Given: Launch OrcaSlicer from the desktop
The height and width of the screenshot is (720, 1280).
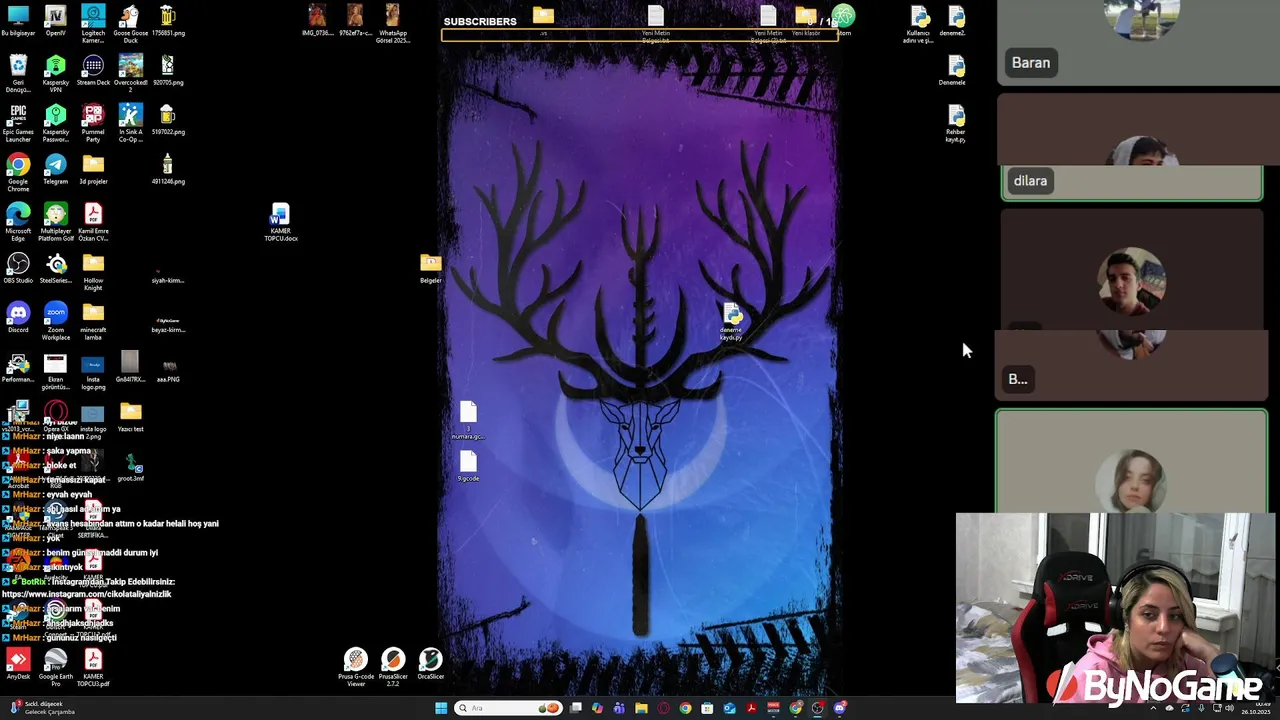Looking at the screenshot, I should click(x=431, y=664).
